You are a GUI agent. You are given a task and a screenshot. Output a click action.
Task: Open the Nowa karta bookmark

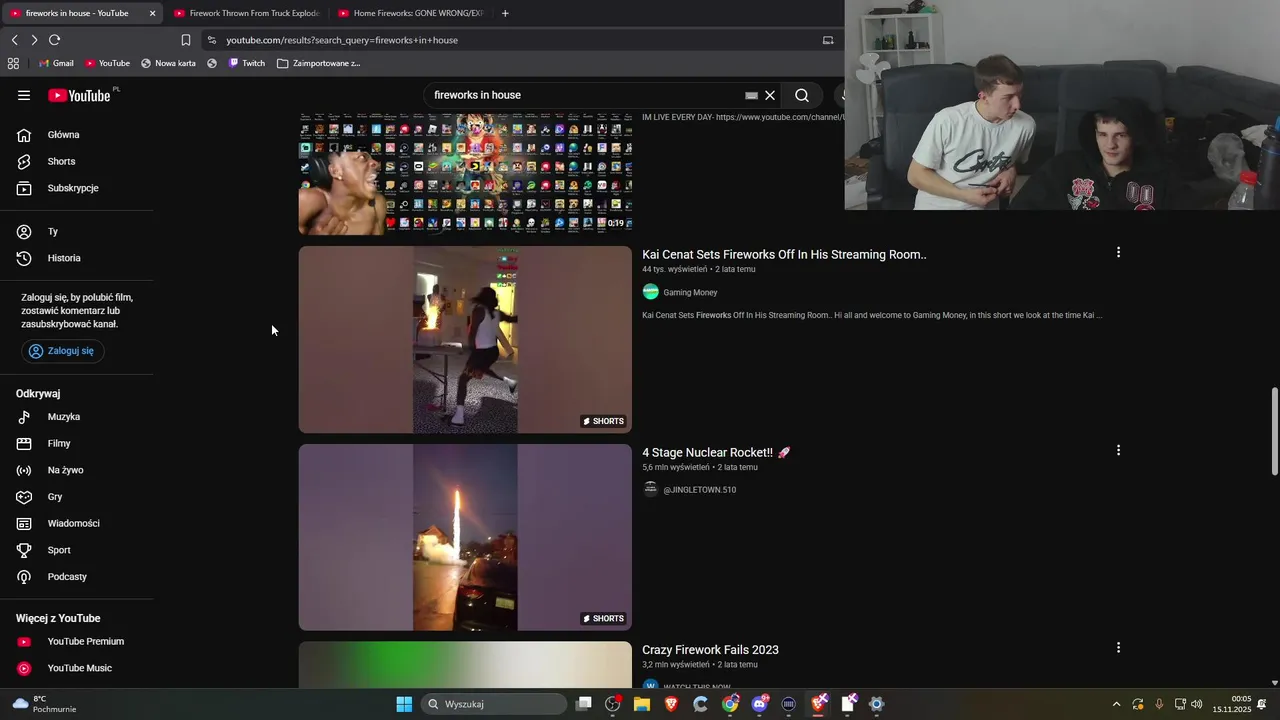(x=168, y=63)
